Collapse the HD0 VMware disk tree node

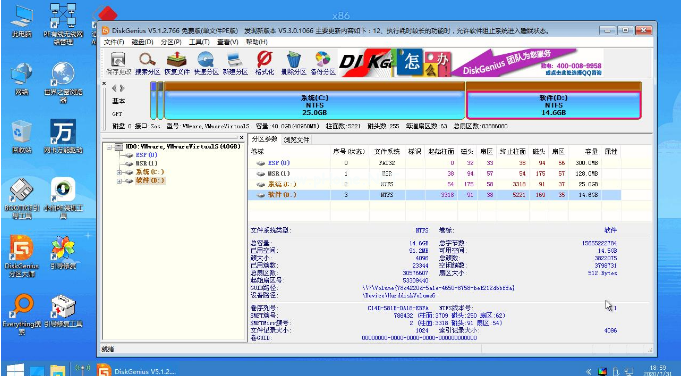[109, 147]
